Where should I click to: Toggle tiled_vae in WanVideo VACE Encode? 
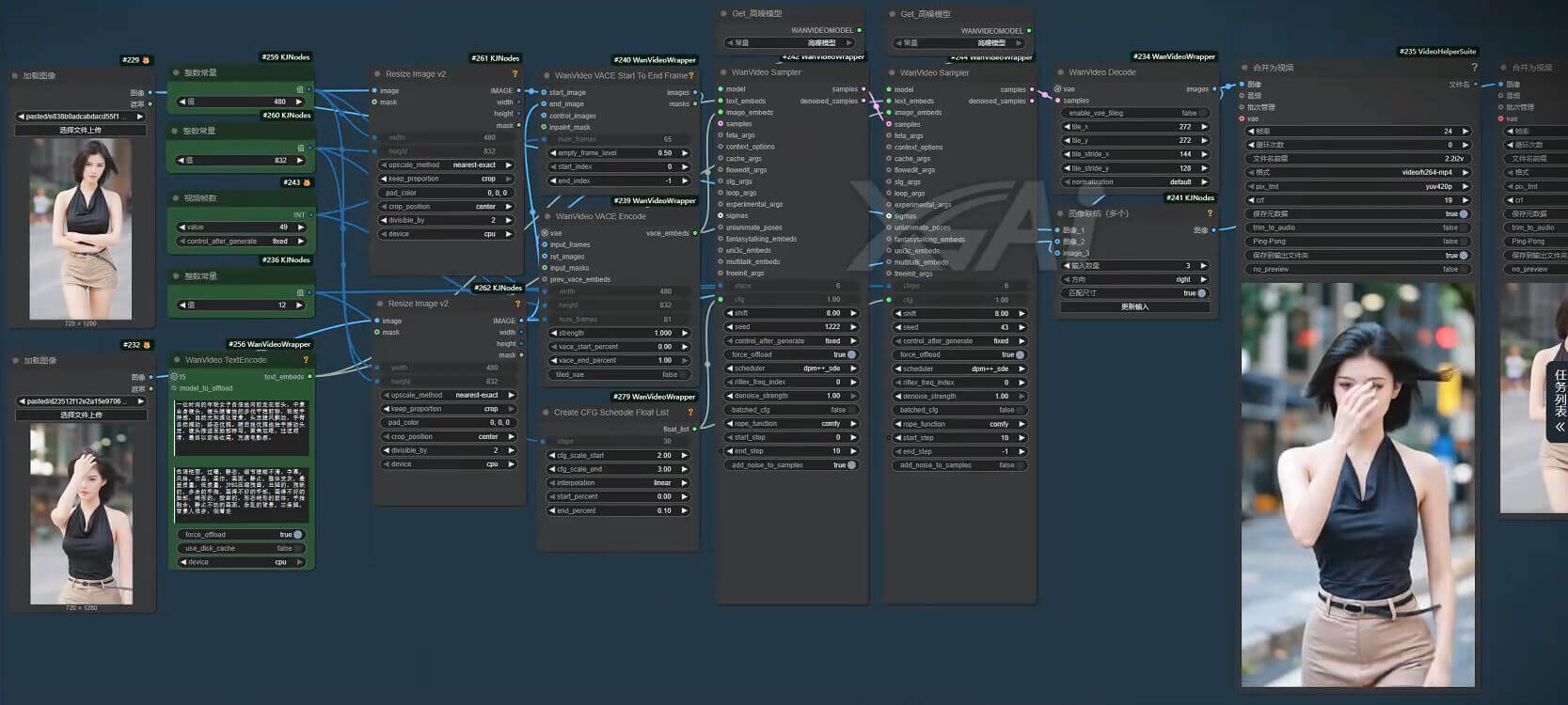620,374
